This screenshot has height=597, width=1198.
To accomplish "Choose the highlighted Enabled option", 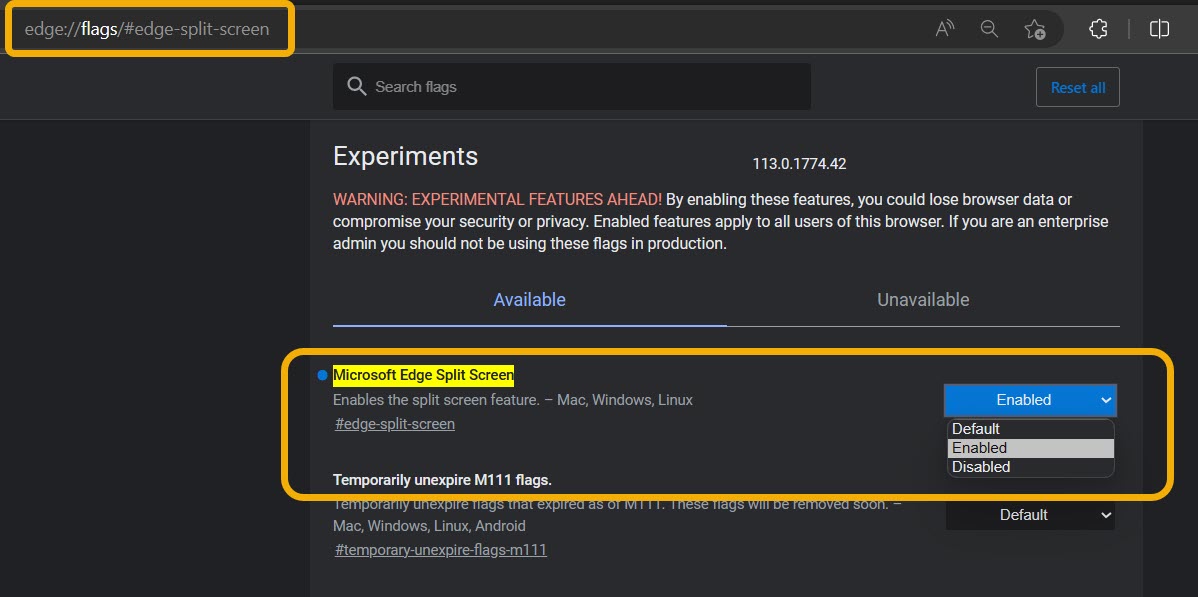I will pos(978,447).
